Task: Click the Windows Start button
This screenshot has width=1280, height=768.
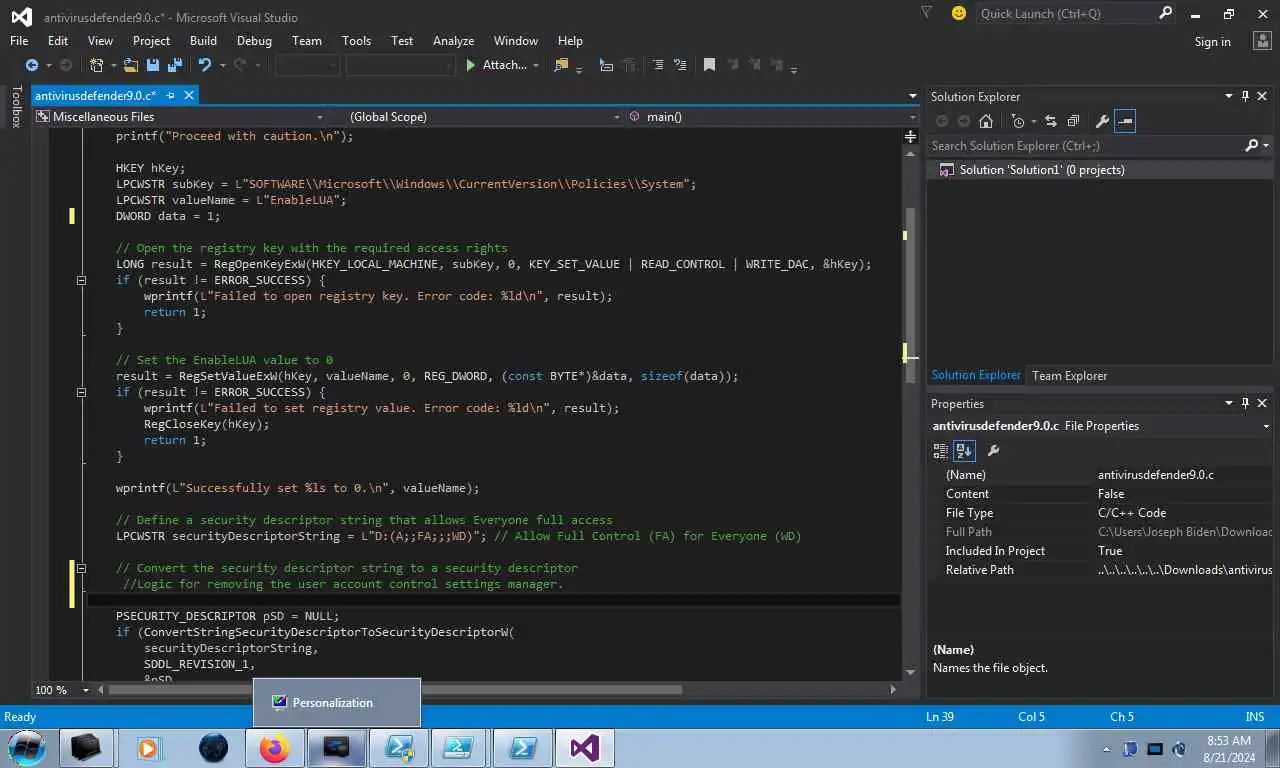Action: click(x=27, y=748)
